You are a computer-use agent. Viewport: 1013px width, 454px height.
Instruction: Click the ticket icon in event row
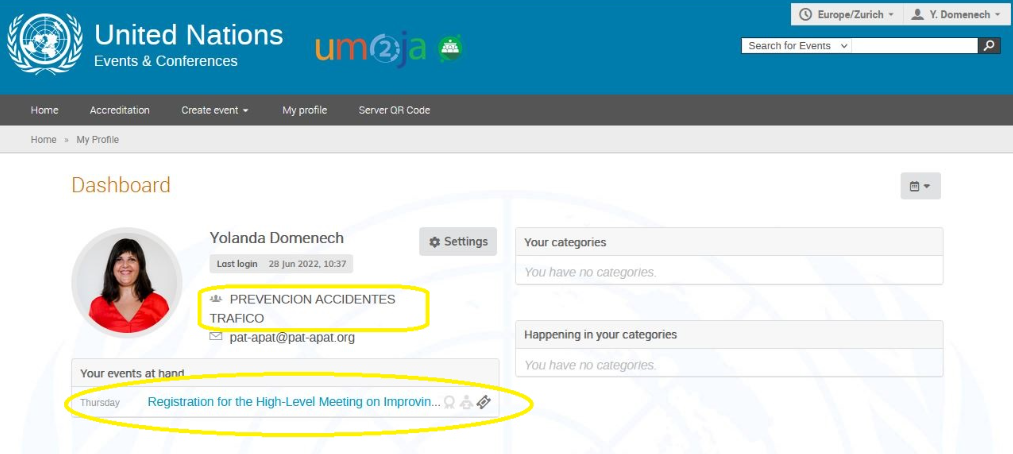point(484,402)
